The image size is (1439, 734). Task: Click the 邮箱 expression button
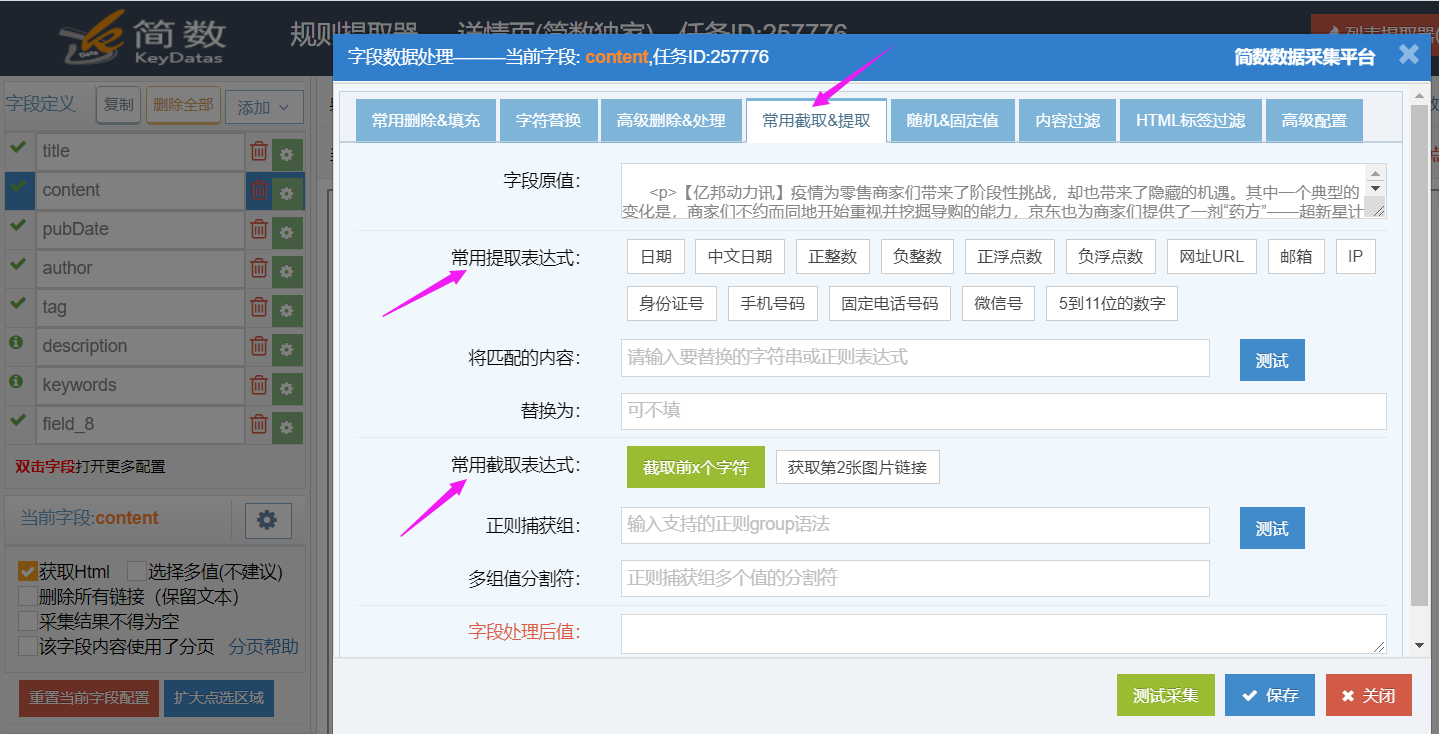click(1296, 257)
